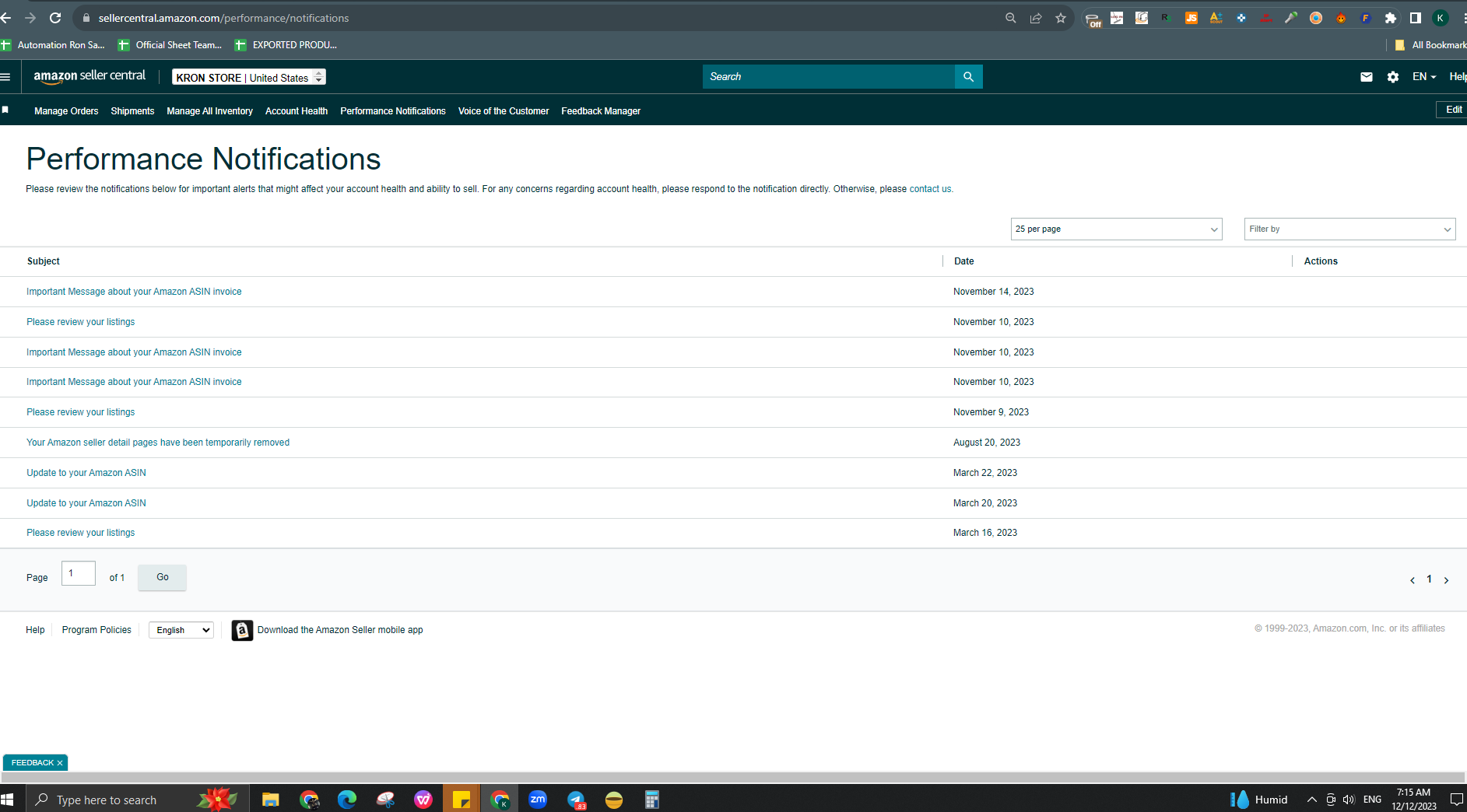Open Voice of the Customer
Viewport: 1467px width, 812px height.
[x=504, y=111]
